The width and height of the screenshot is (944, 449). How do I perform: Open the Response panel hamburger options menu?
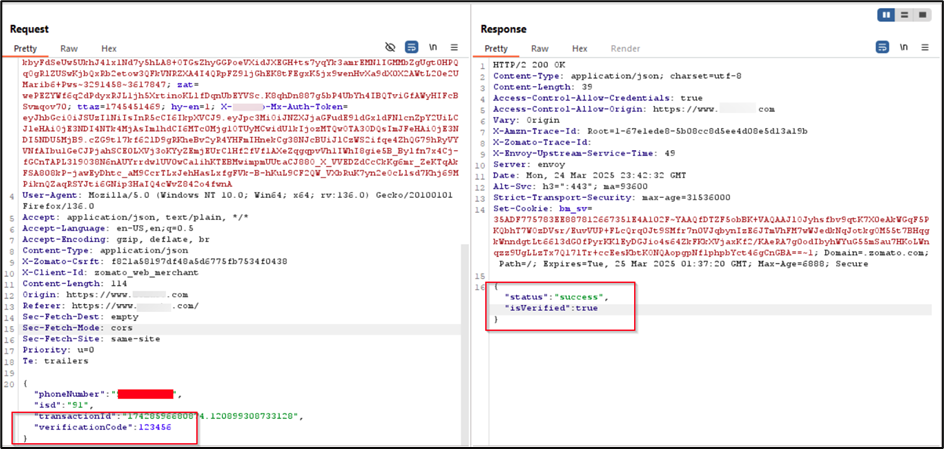pos(924,48)
